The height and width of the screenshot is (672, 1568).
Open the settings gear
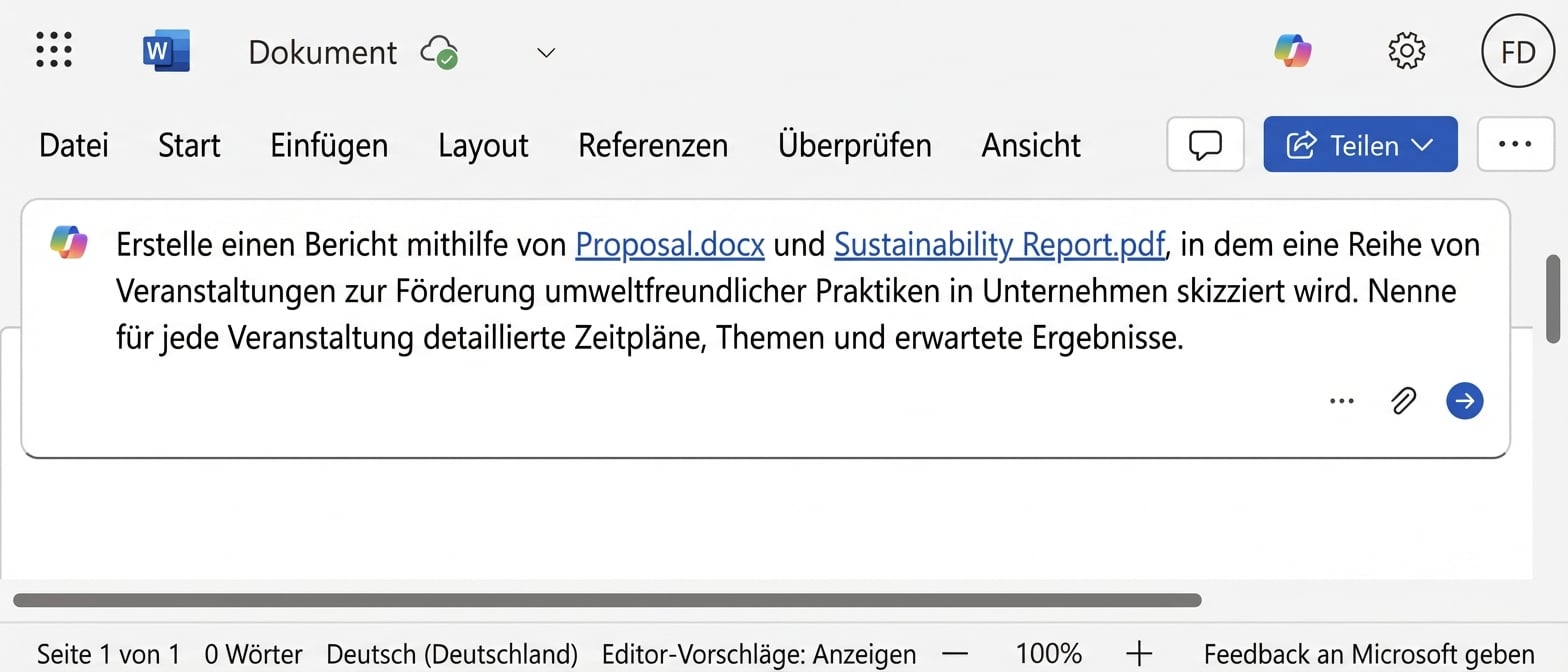[x=1406, y=50]
